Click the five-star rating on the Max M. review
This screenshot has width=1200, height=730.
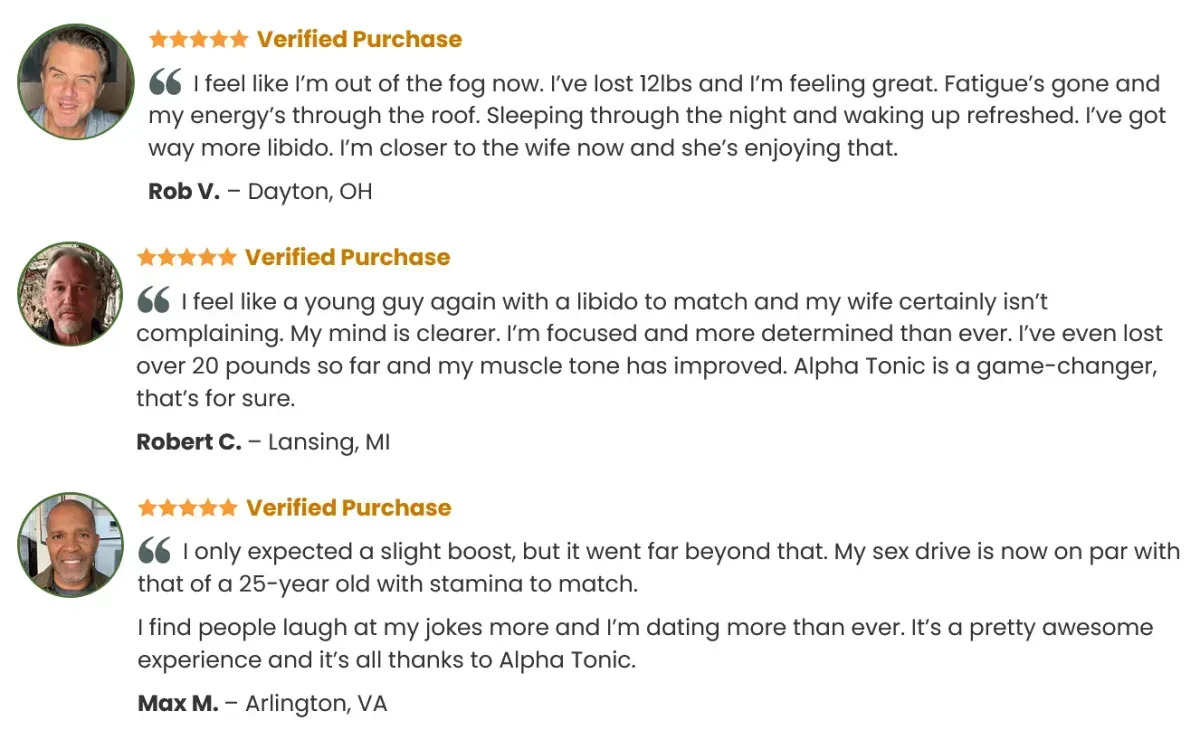coord(188,507)
